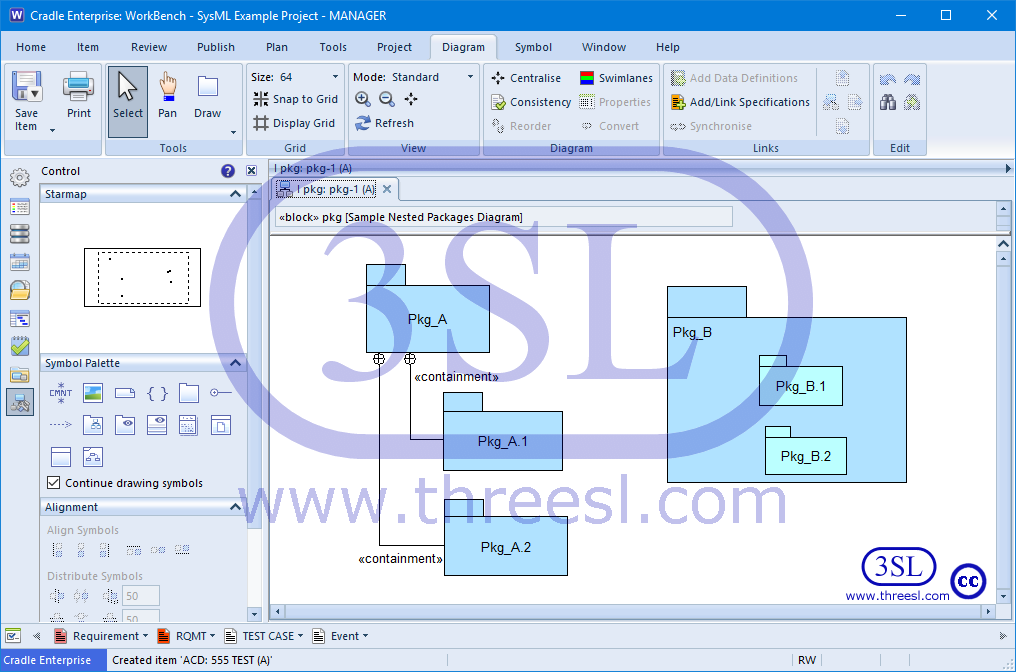Click the undo arrow in Edit group
1016x672 pixels.
pos(888,79)
